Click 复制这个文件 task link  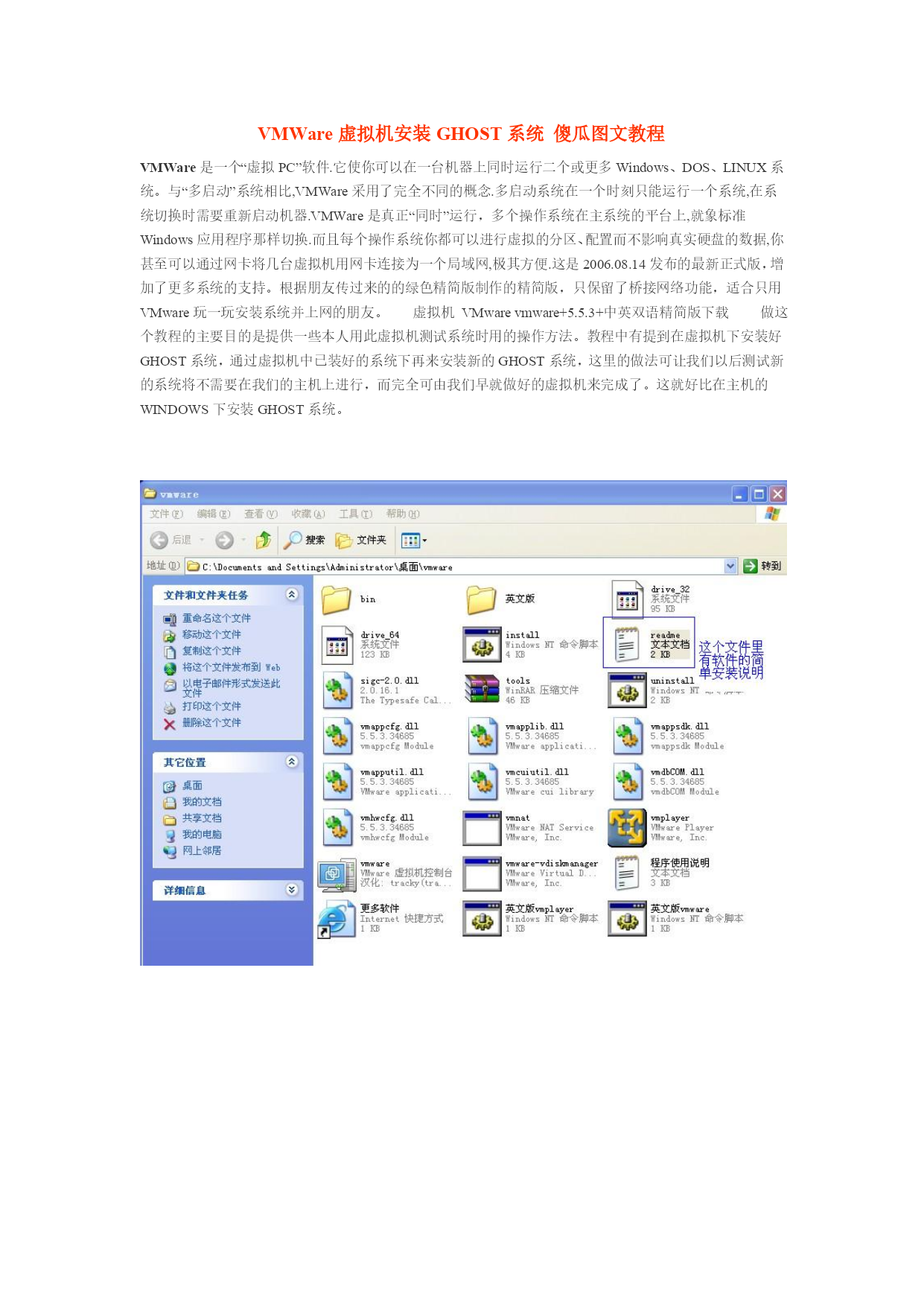click(x=212, y=651)
